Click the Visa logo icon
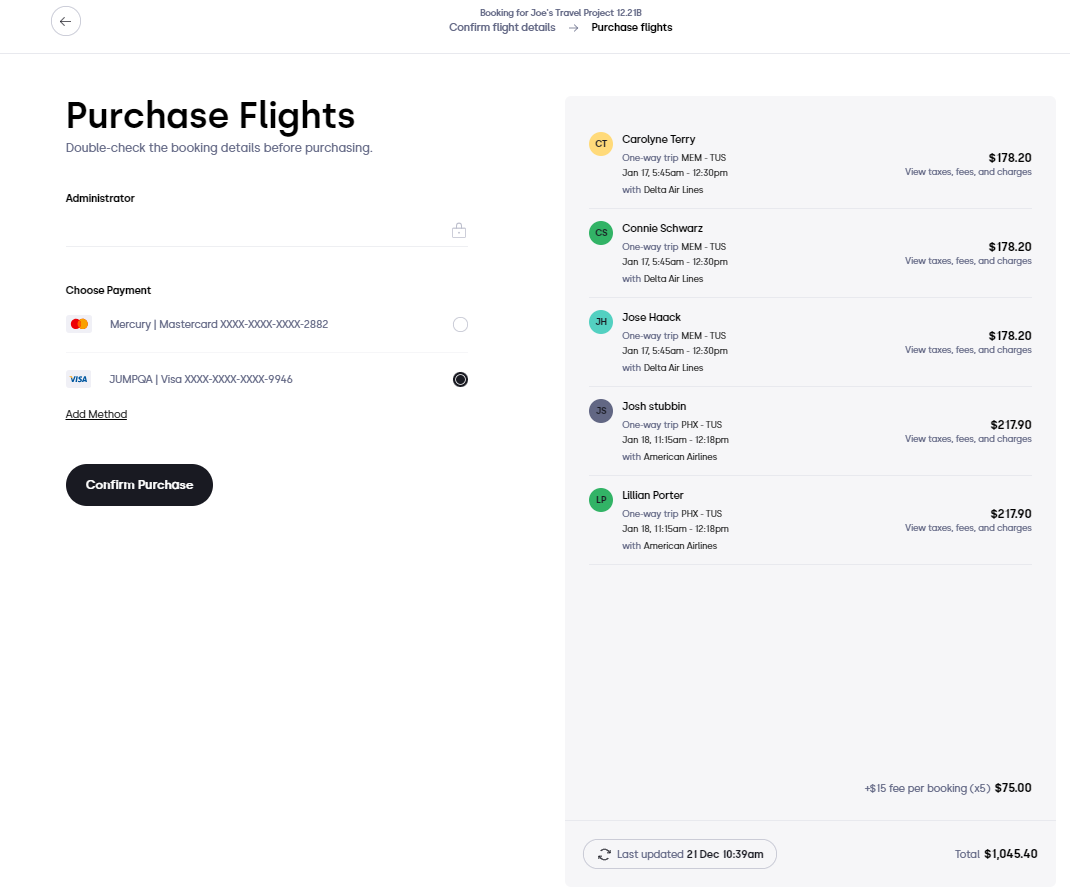The image size is (1070, 891). point(79,379)
